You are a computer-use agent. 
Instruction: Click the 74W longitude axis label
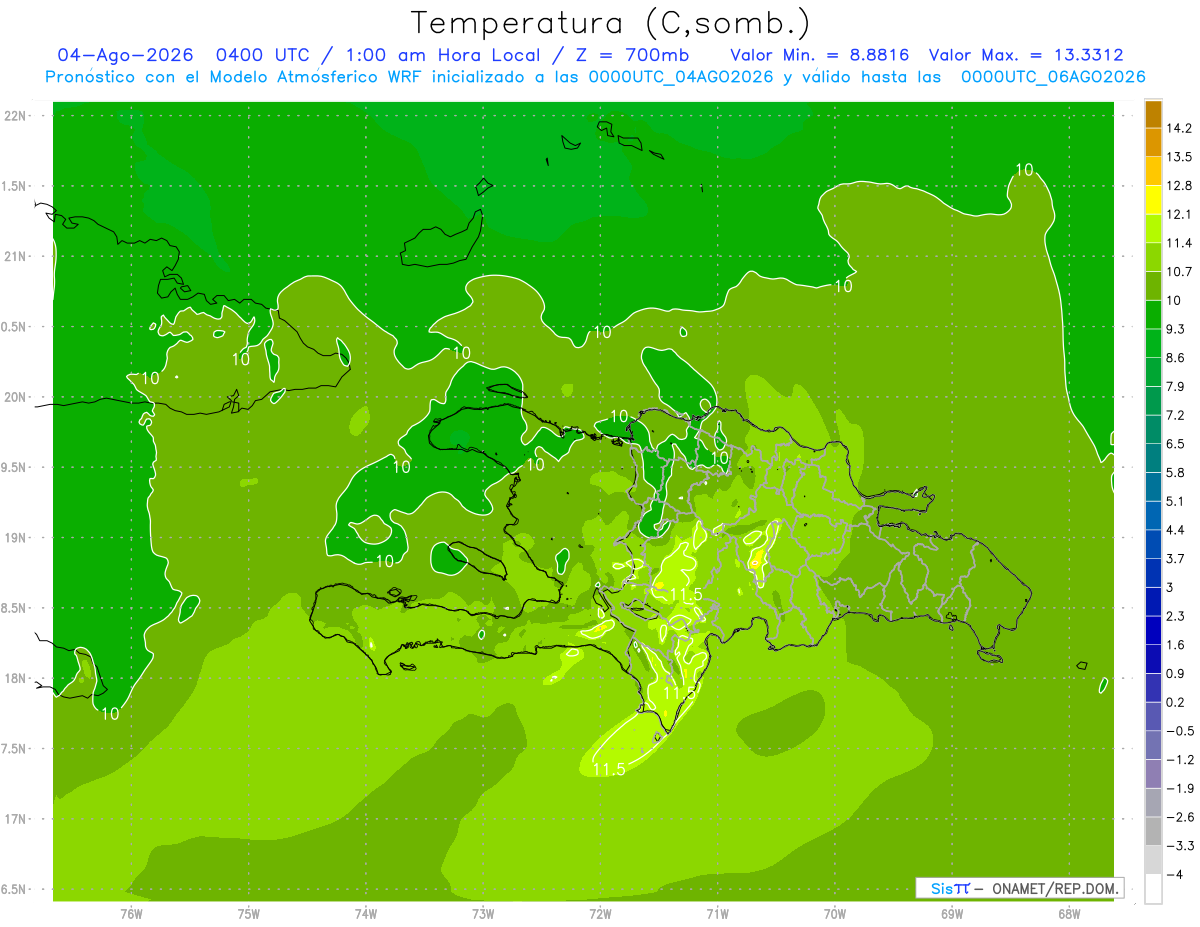pyautogui.click(x=366, y=913)
